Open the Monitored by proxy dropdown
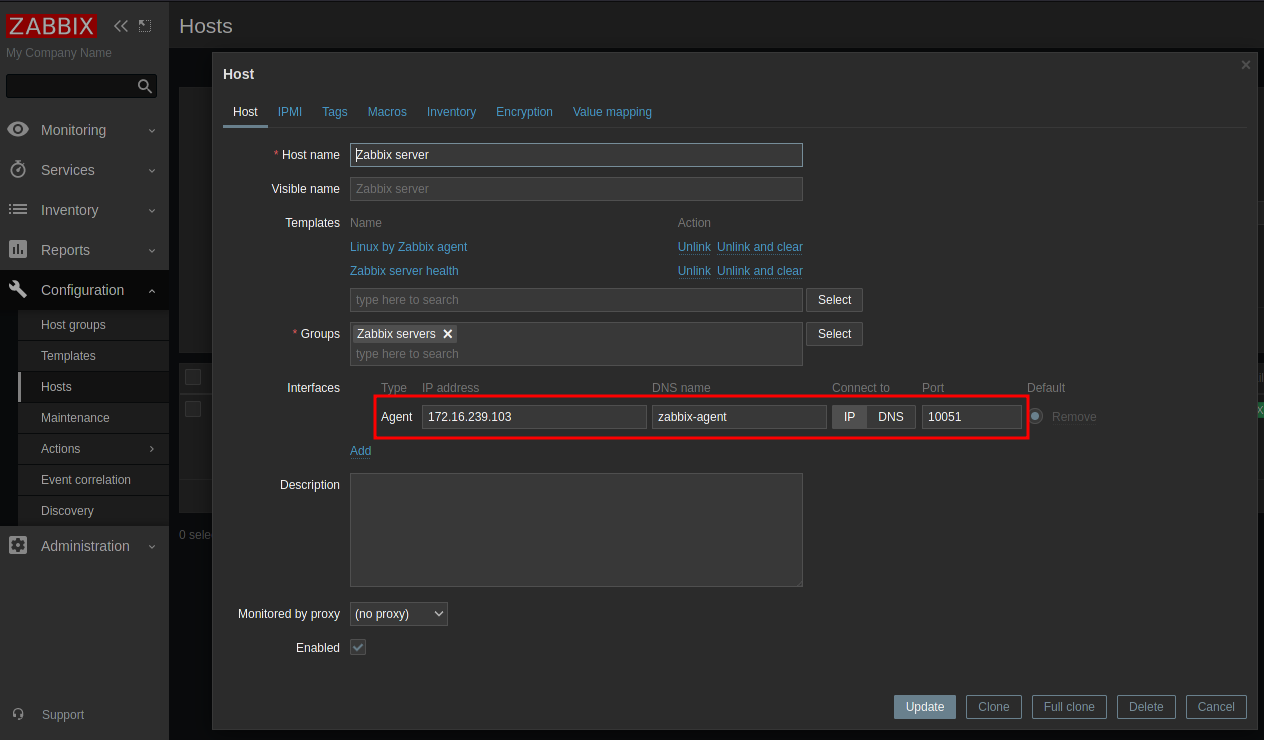The width and height of the screenshot is (1264, 740). 399,614
